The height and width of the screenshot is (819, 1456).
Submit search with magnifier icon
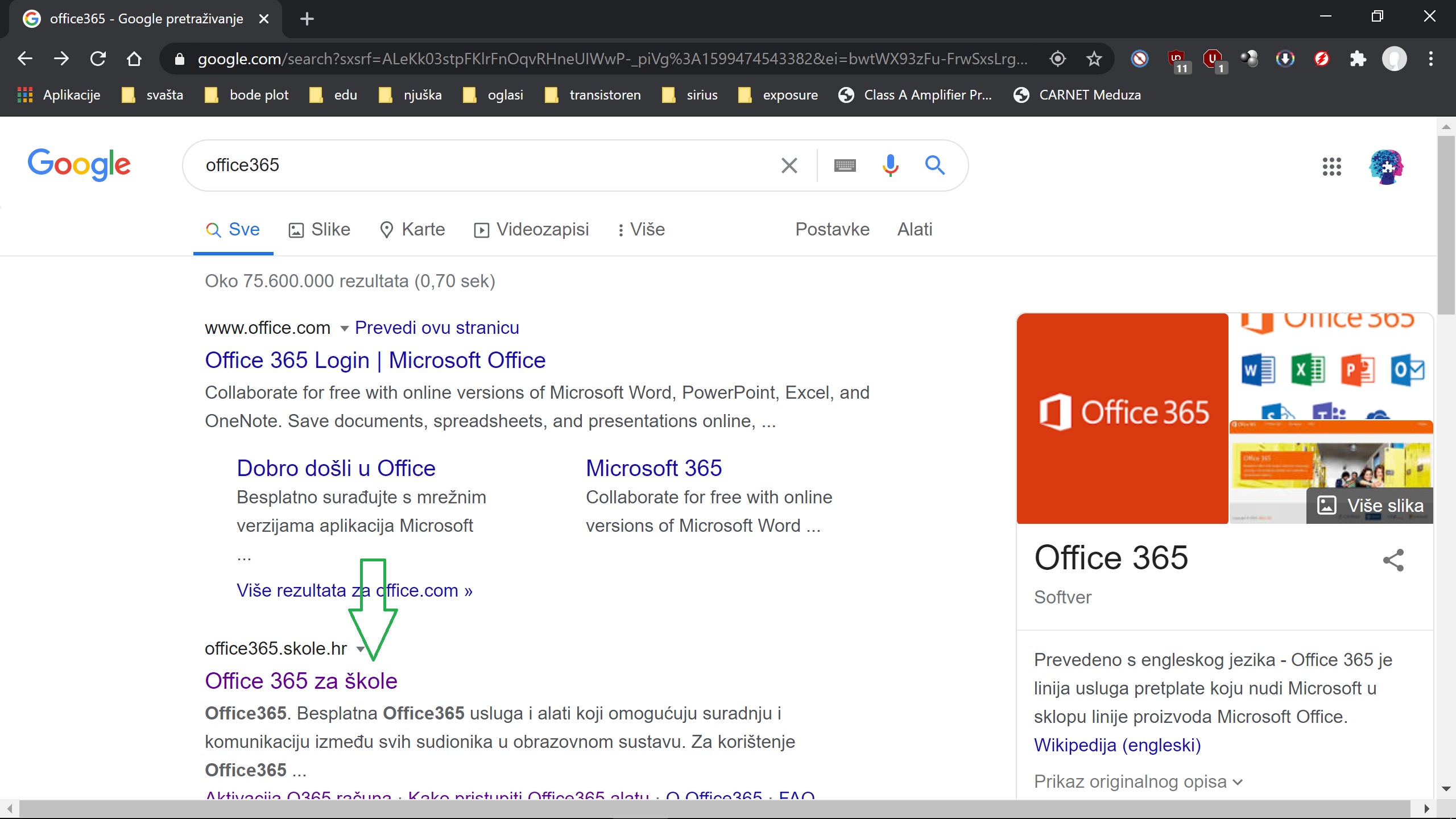coord(935,166)
